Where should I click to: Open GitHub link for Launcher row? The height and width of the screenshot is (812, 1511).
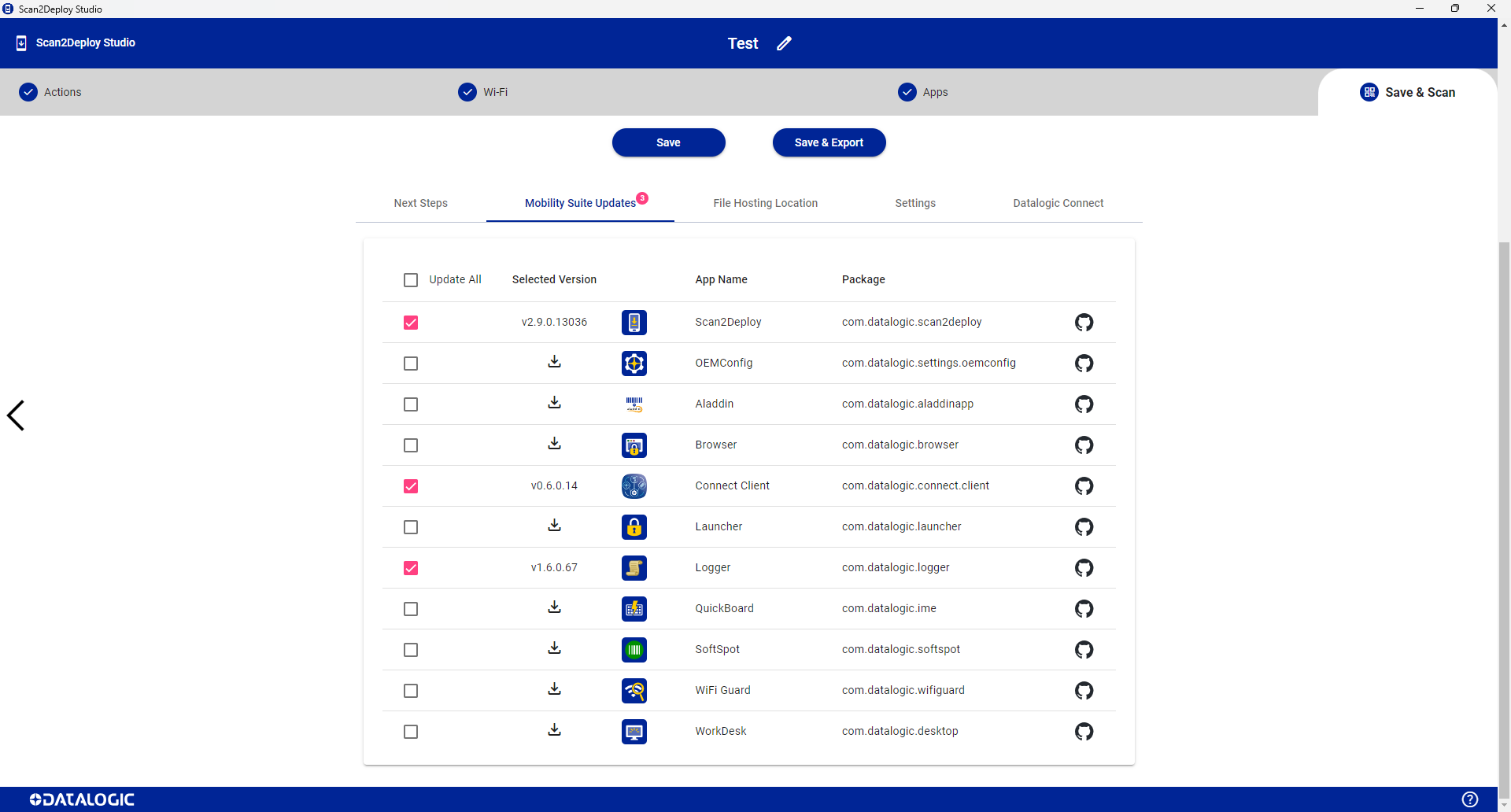click(x=1084, y=526)
